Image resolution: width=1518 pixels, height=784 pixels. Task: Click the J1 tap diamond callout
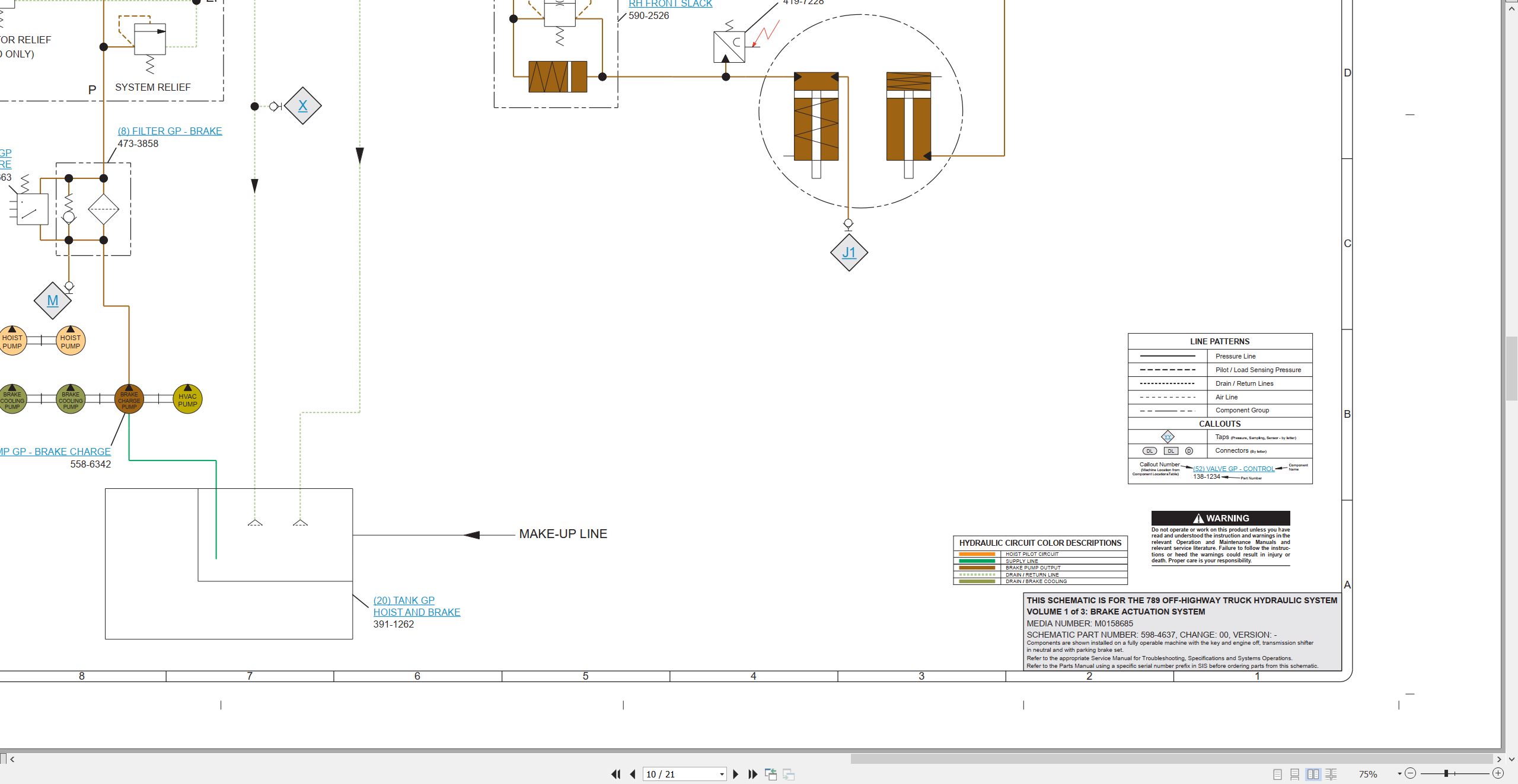[849, 252]
